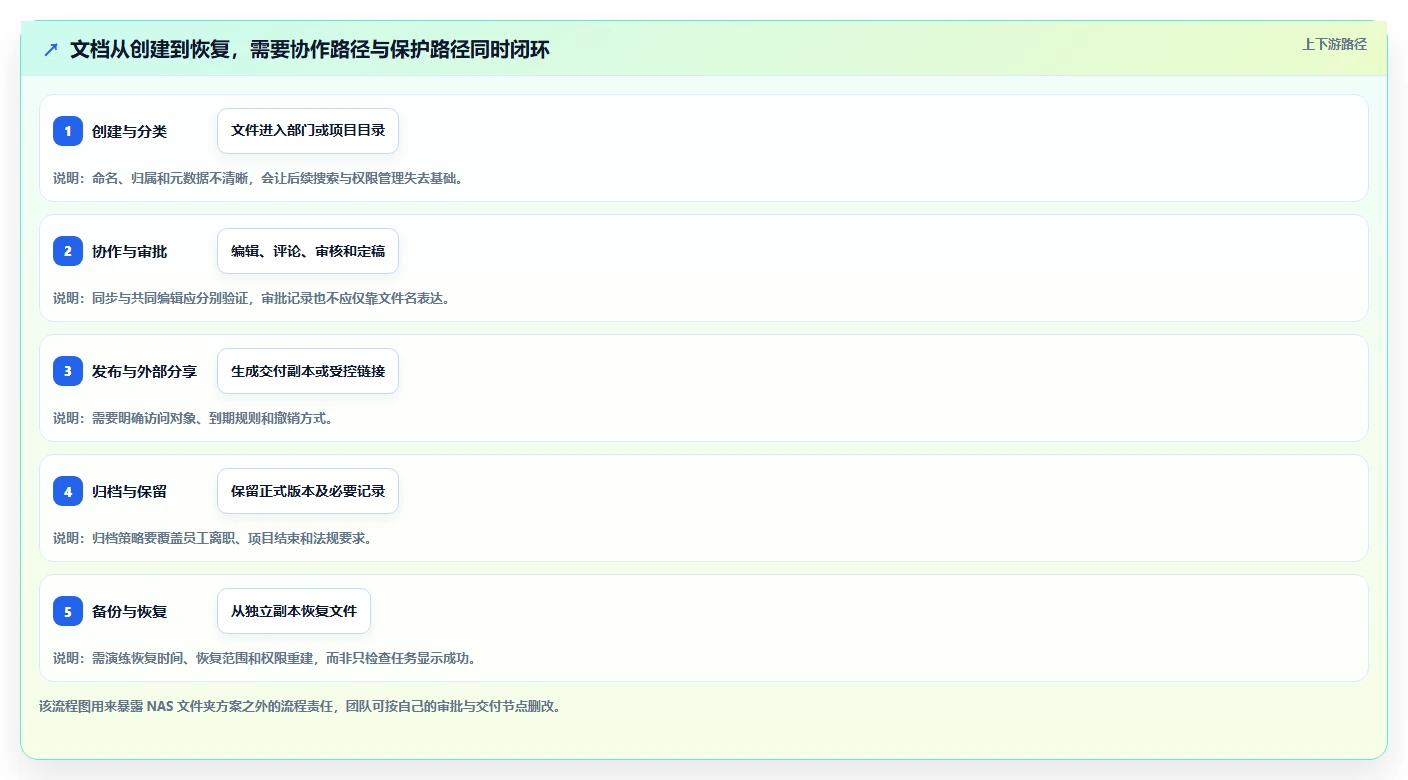Click the note about 同步与共同编辑应分别验证
This screenshot has width=1408, height=780.
(251, 298)
